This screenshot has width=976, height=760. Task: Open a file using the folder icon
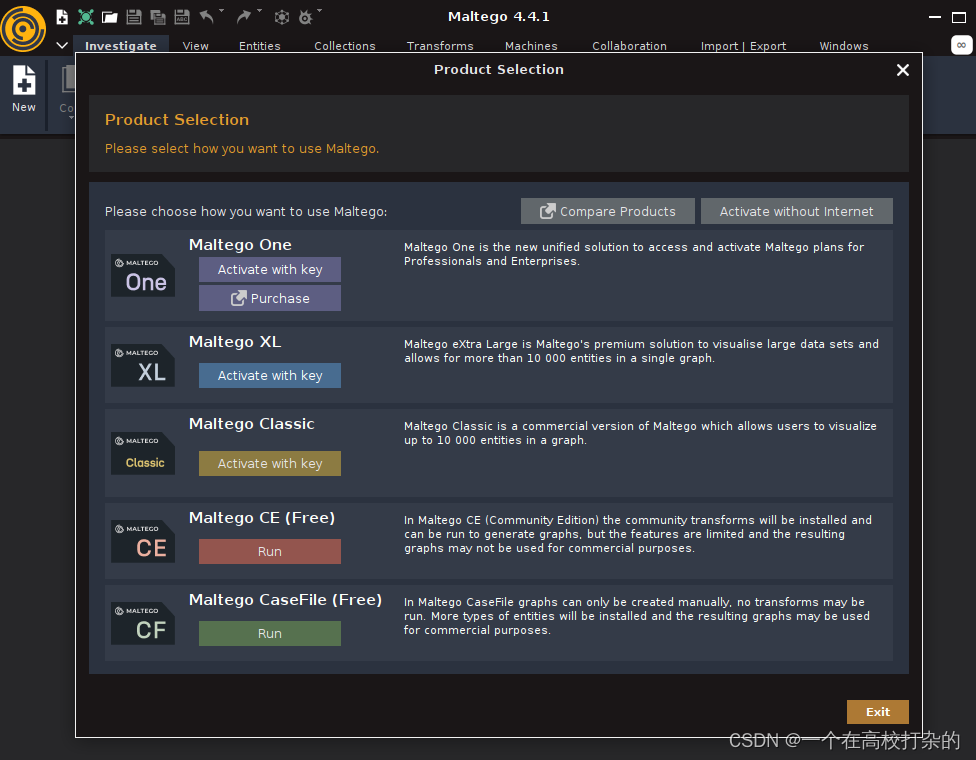[x=110, y=17]
